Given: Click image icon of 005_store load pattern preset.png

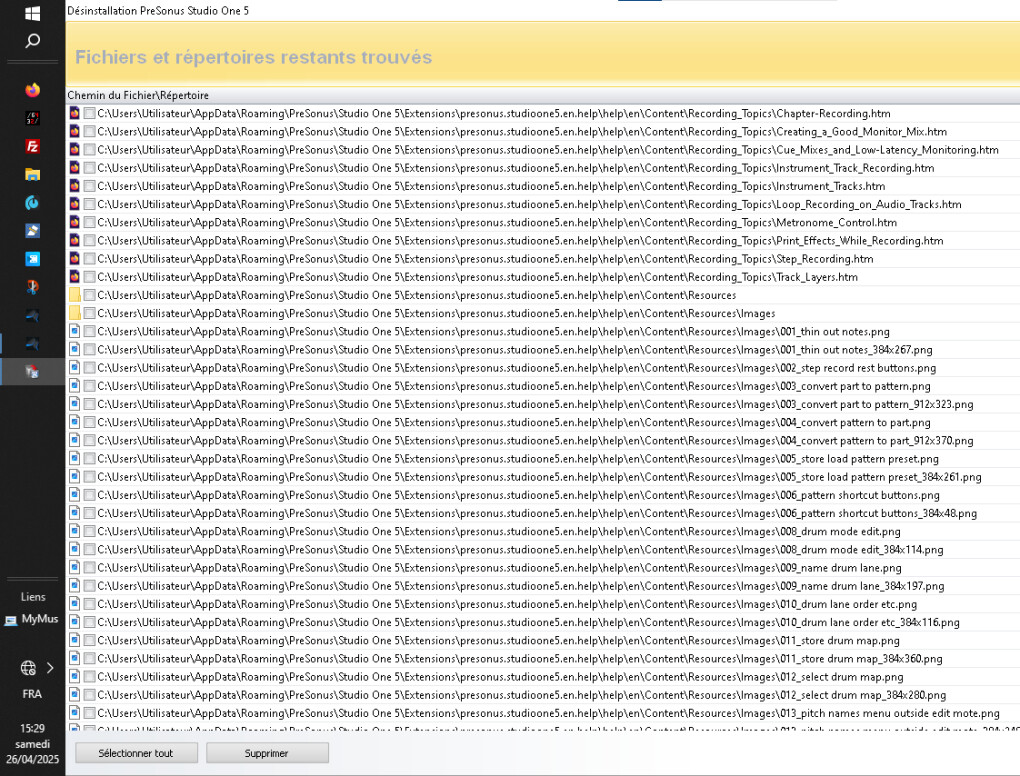Looking at the screenshot, I should (x=75, y=459).
